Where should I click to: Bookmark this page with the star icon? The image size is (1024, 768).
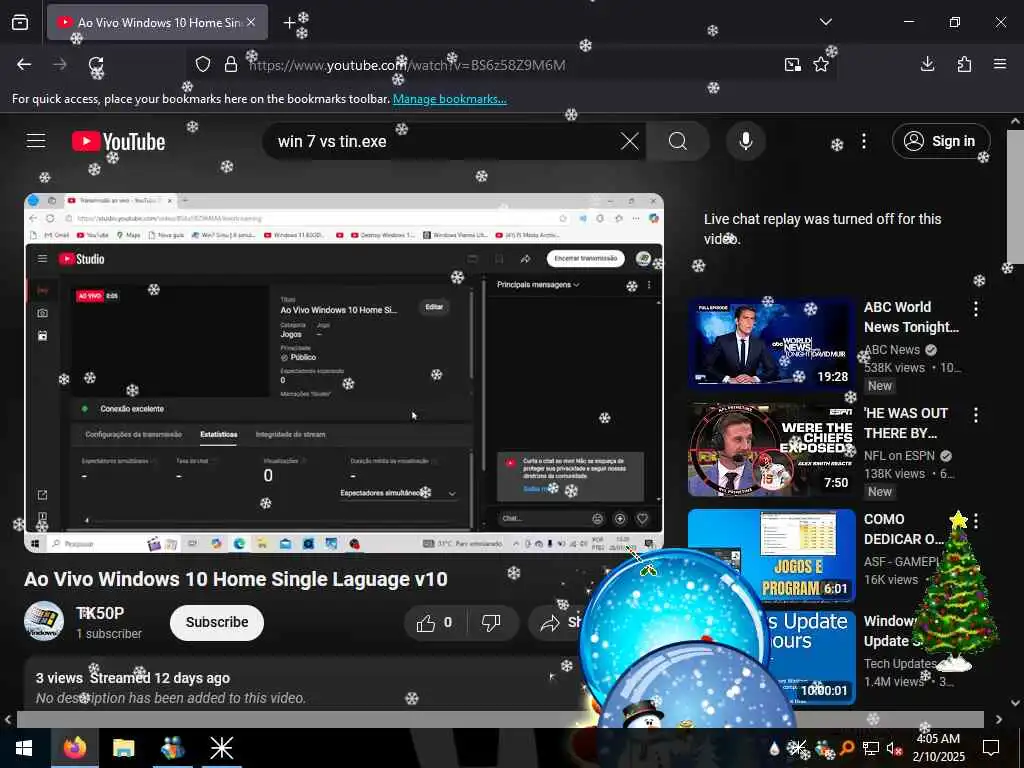point(821,64)
